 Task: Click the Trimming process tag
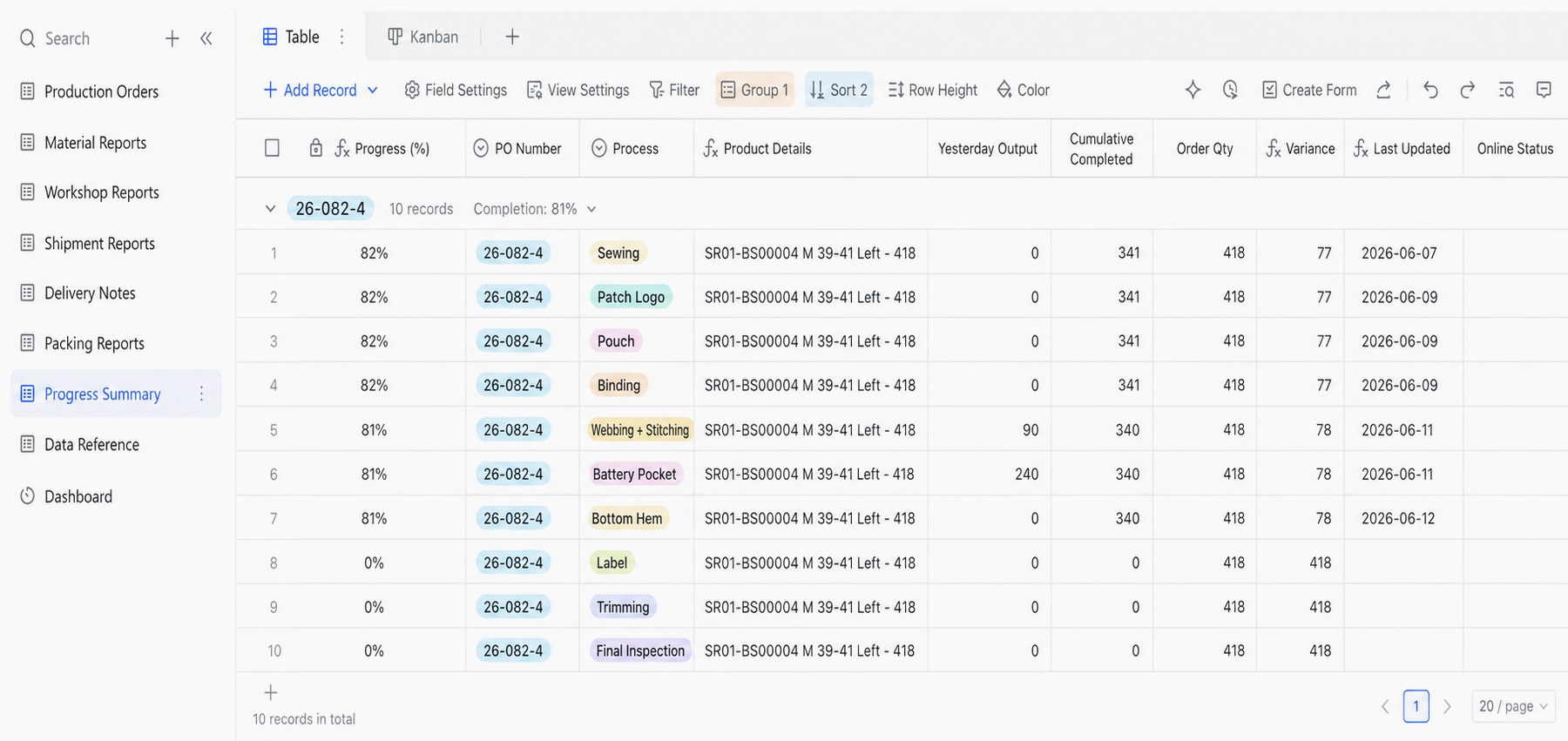(623, 607)
